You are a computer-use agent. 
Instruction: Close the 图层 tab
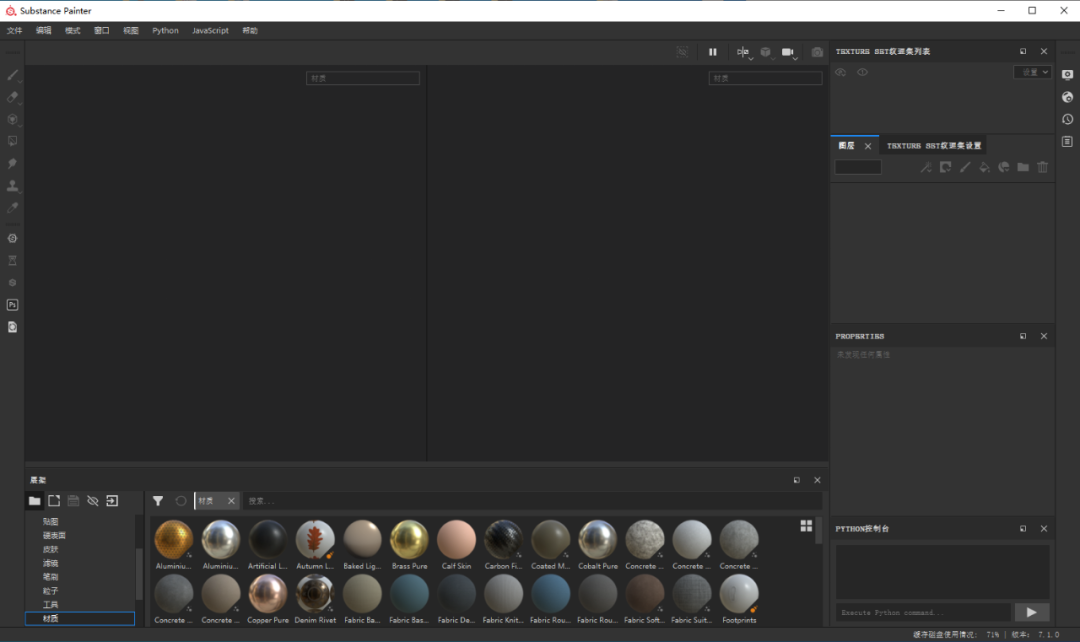[868, 146]
